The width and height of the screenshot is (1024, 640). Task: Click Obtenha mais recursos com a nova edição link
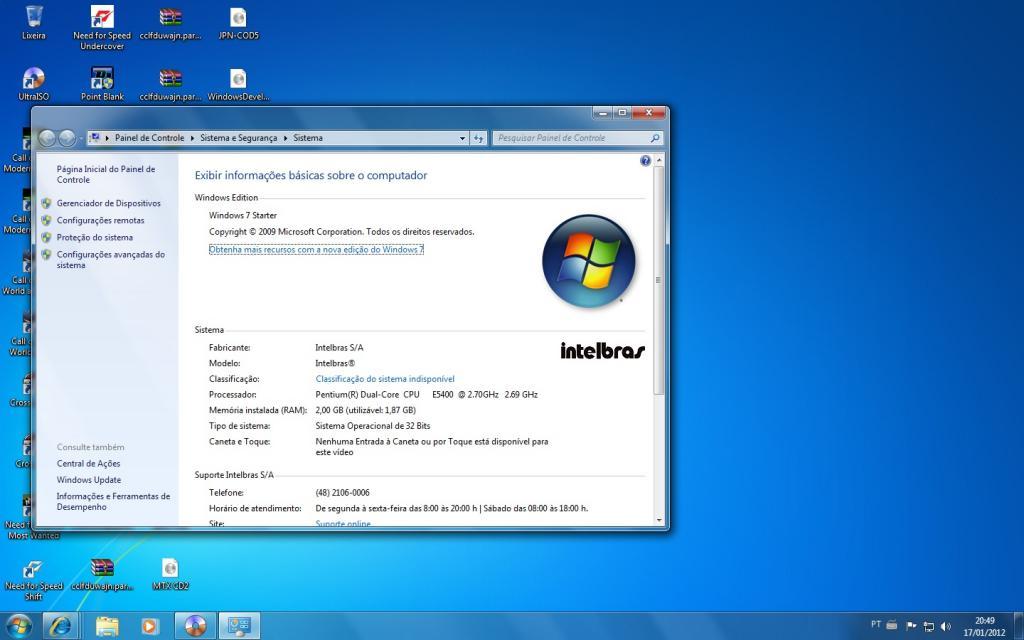[316, 249]
